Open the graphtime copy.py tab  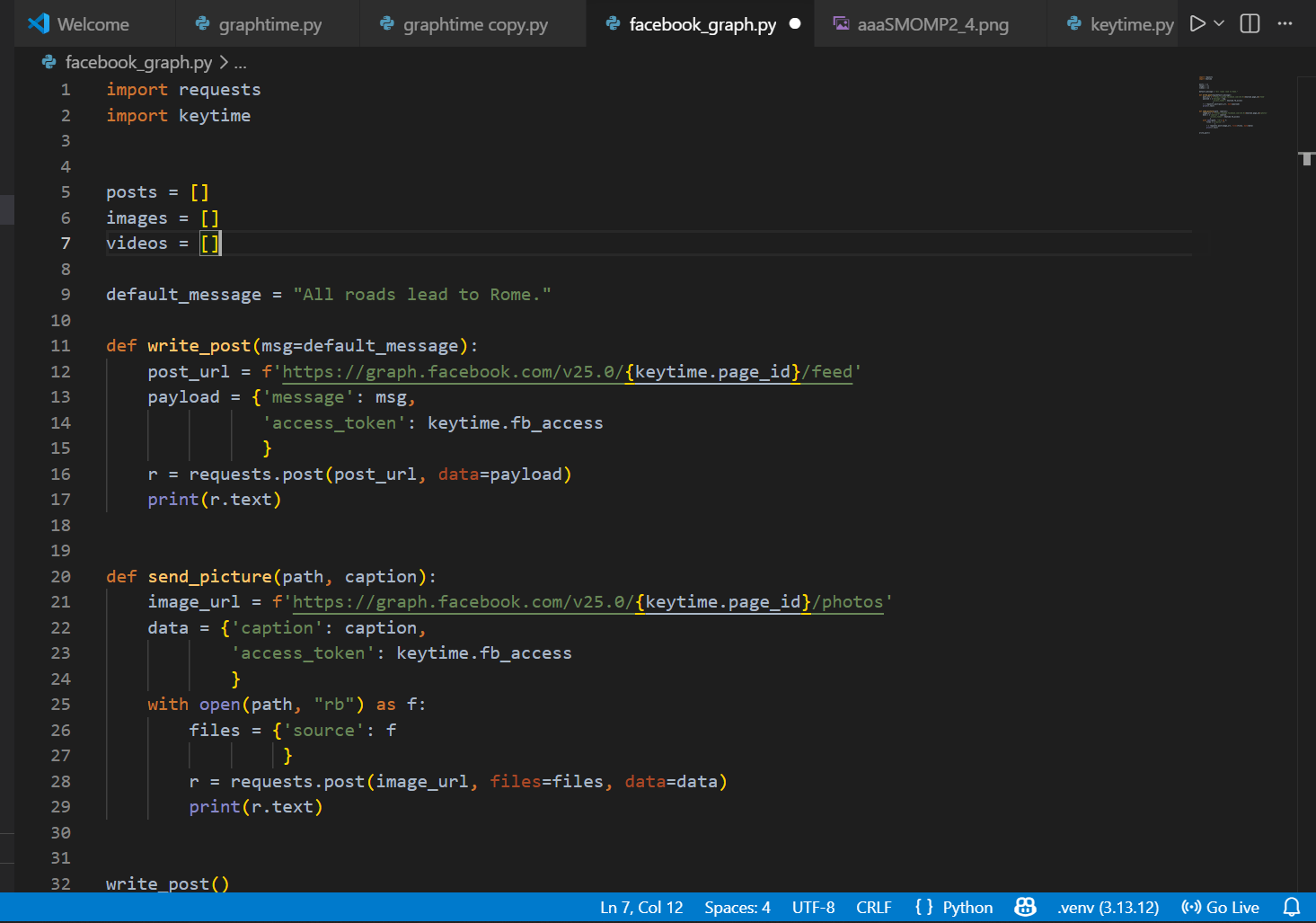(474, 24)
